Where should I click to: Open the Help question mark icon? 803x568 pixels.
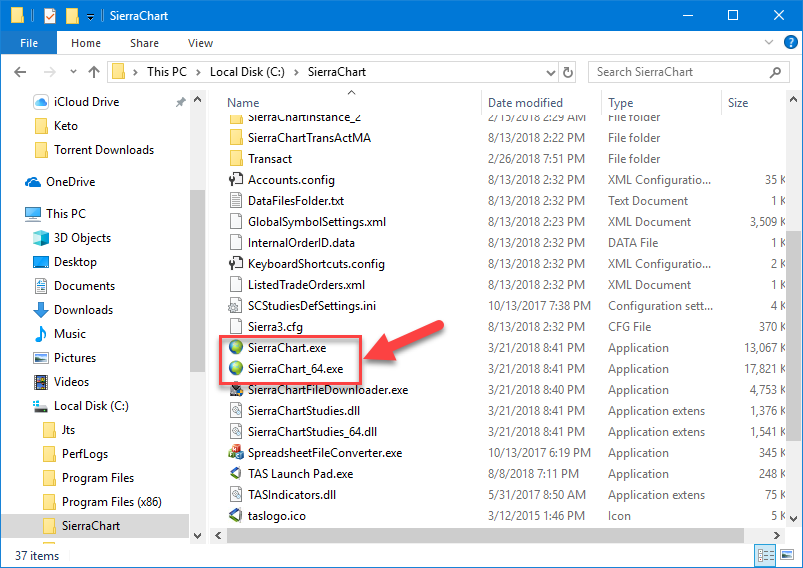tap(791, 42)
